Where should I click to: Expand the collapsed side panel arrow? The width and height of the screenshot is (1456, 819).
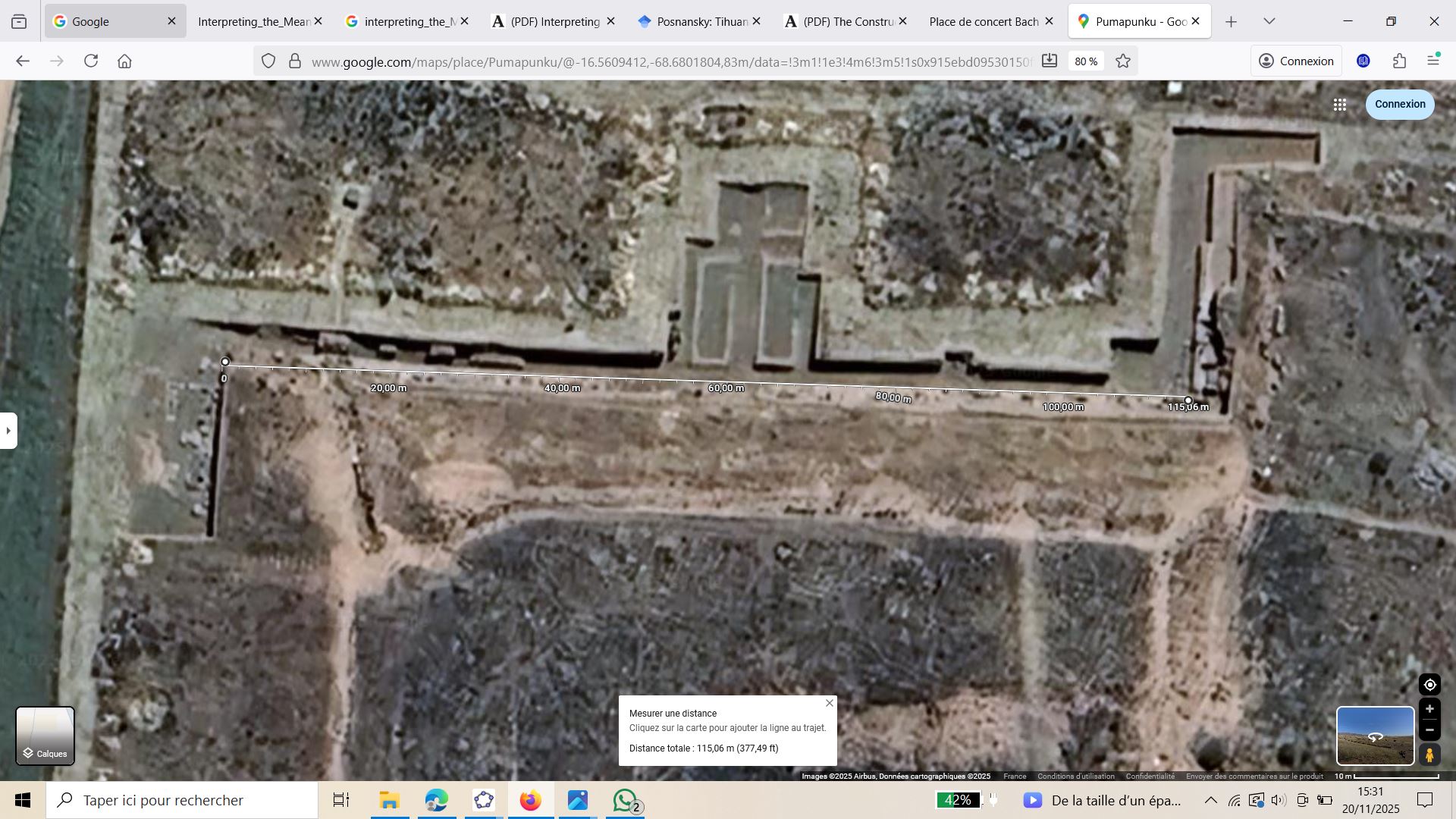coord(8,431)
